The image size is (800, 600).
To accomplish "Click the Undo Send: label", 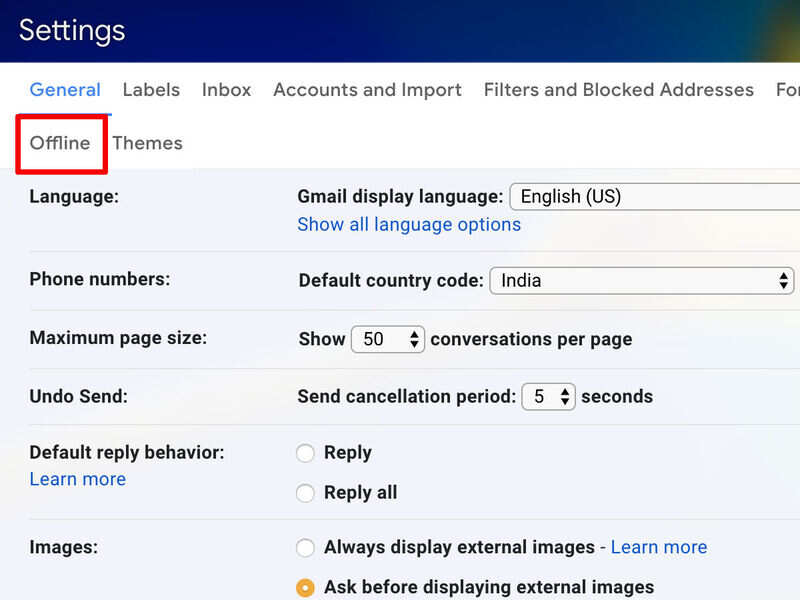I will pos(79,396).
